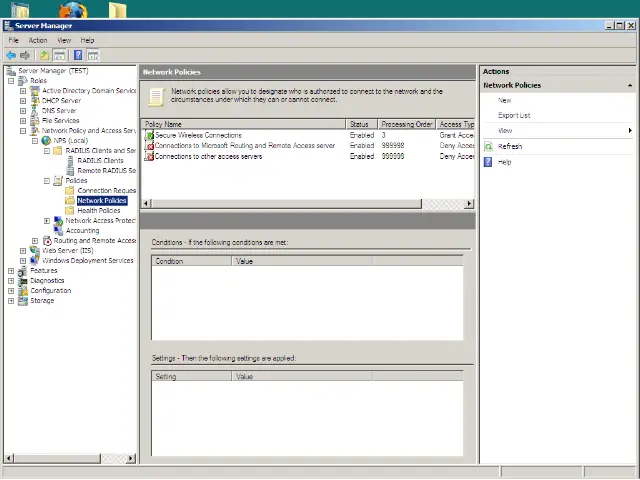
Task: Click the Condition column header
Action: tap(191, 261)
